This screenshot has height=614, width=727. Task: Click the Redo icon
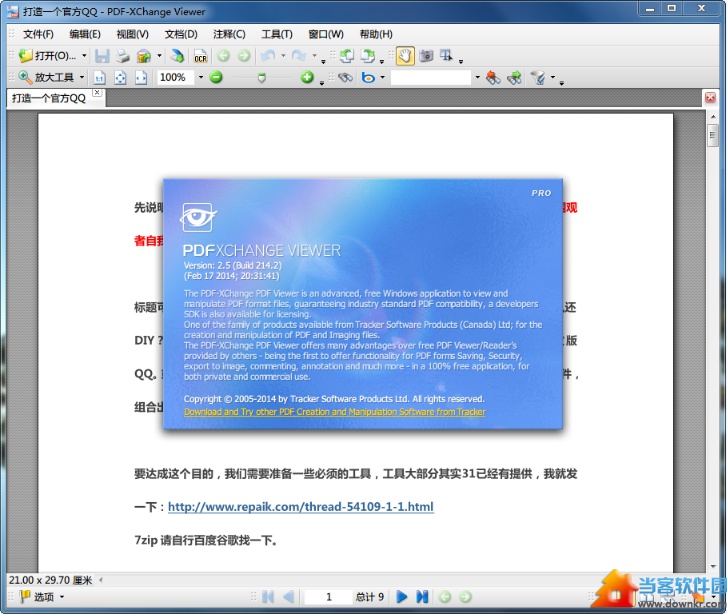click(x=299, y=56)
